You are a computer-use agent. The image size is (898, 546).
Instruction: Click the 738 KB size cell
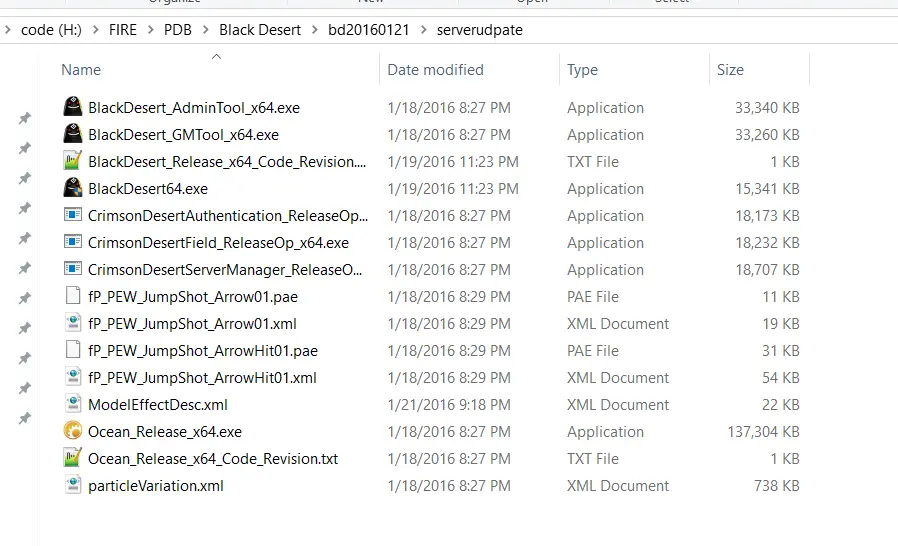click(777, 485)
